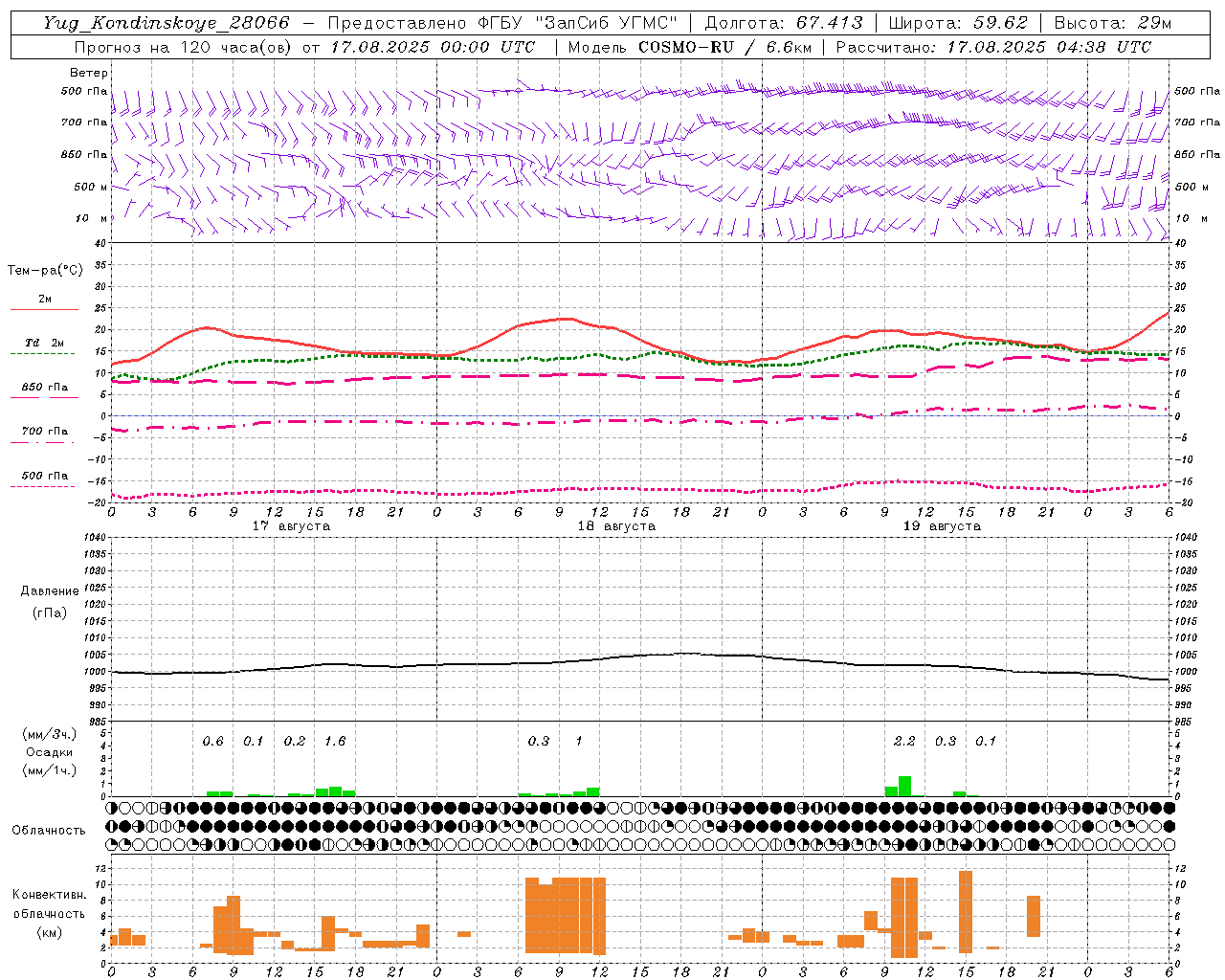Click the (мм/1ч.) precipitation unit label
Image resolution: width=1225 pixels, height=980 pixels.
[49, 770]
